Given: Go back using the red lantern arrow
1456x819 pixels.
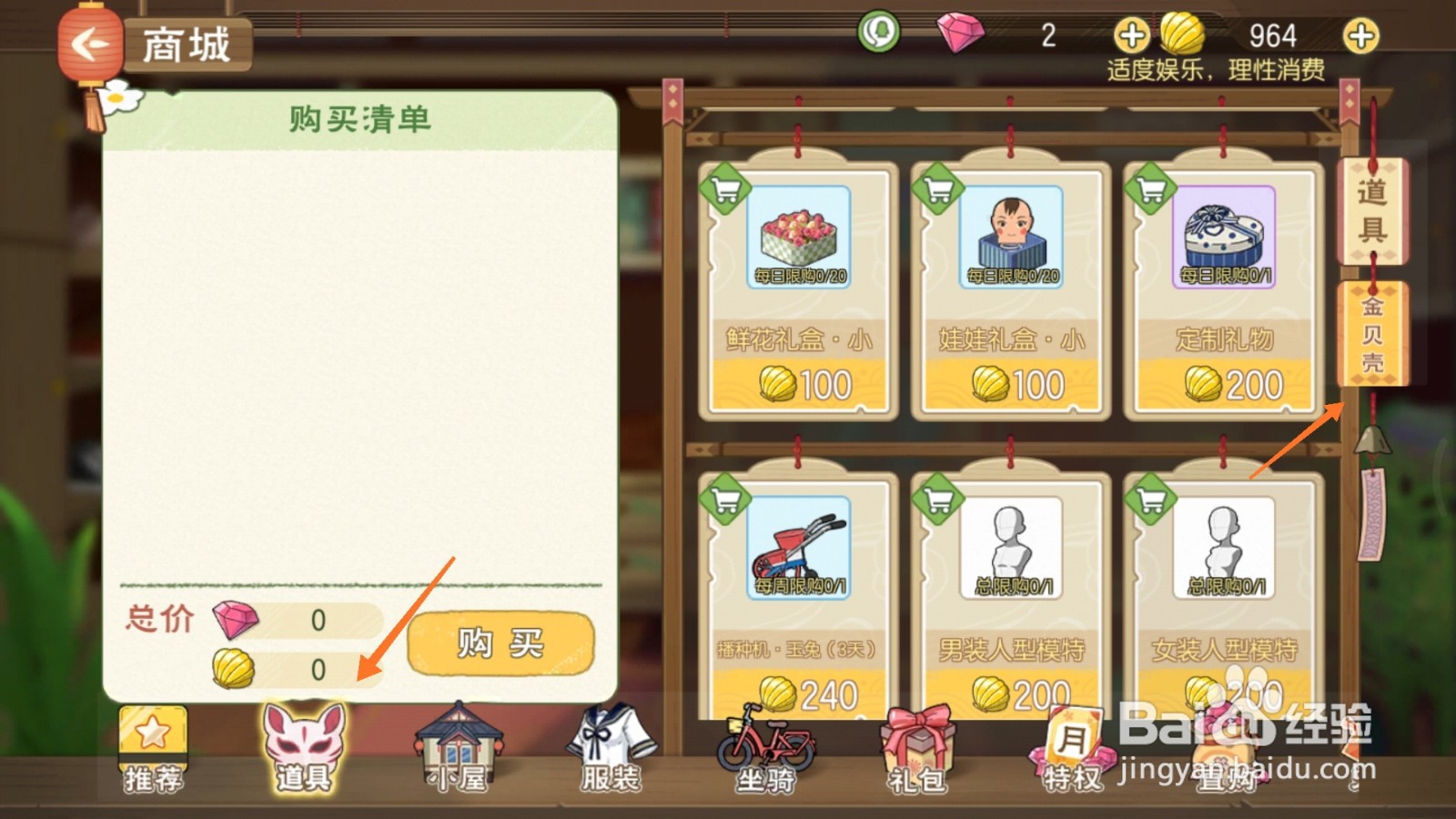Looking at the screenshot, I should pyautogui.click(x=89, y=44).
